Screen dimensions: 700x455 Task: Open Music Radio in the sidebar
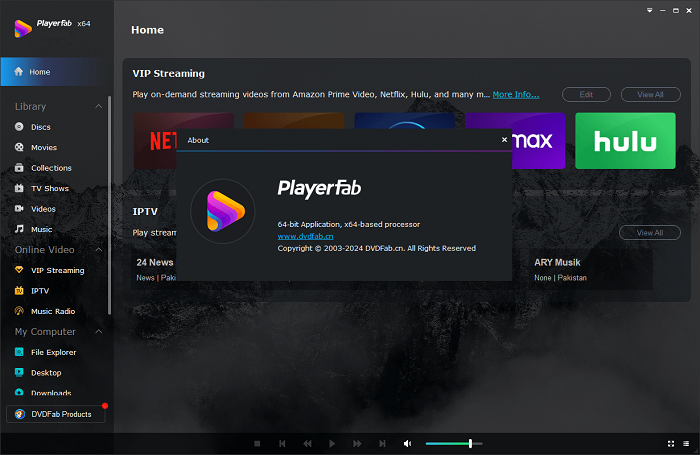tap(53, 311)
